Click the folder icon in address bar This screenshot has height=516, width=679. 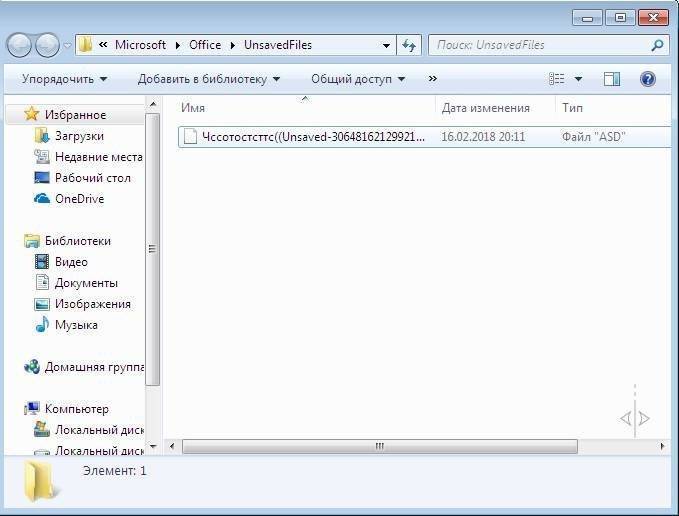[x=85, y=45]
